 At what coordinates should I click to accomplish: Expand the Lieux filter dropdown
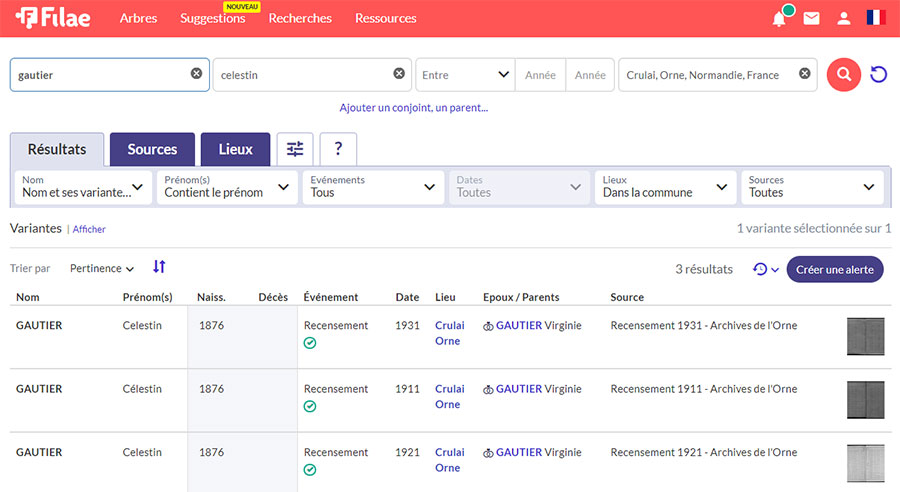point(665,187)
